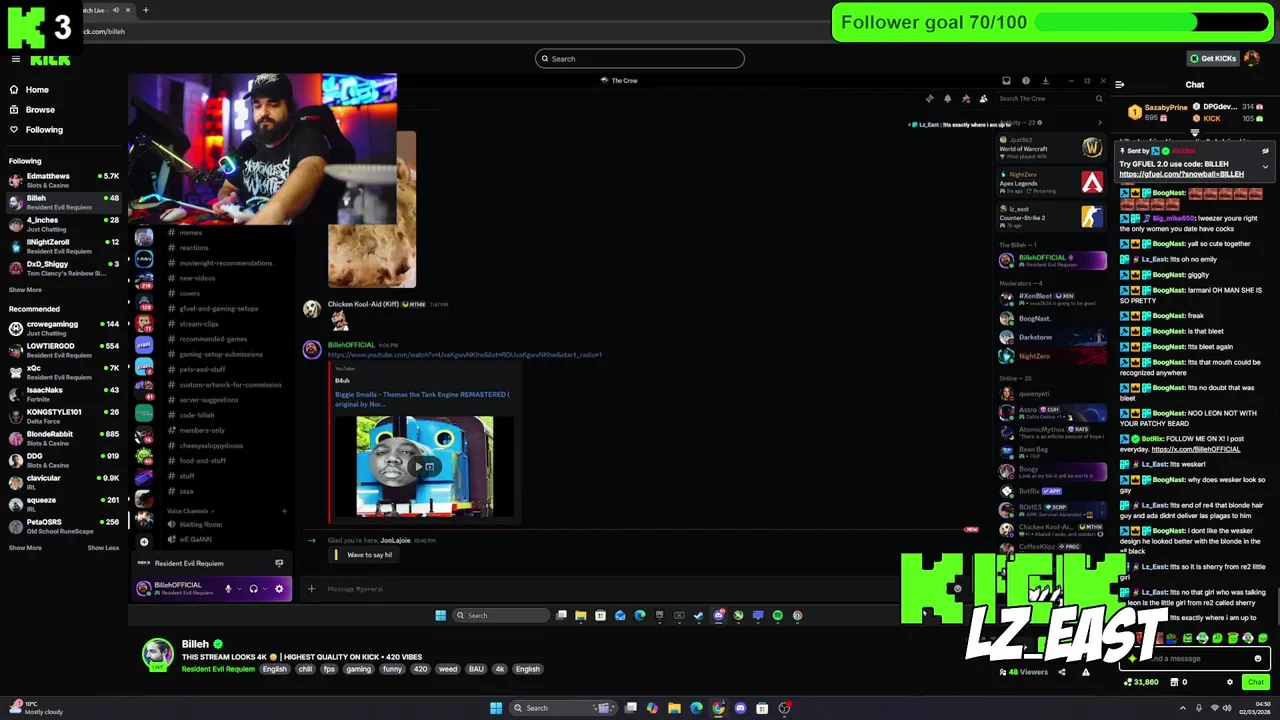Open Discord user settings gear
This screenshot has width=1280, height=720.
(279, 589)
